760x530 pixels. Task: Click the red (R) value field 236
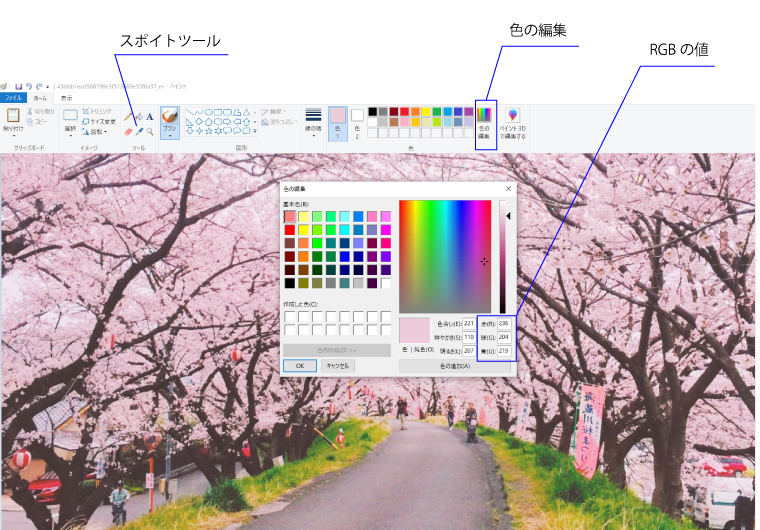(504, 323)
